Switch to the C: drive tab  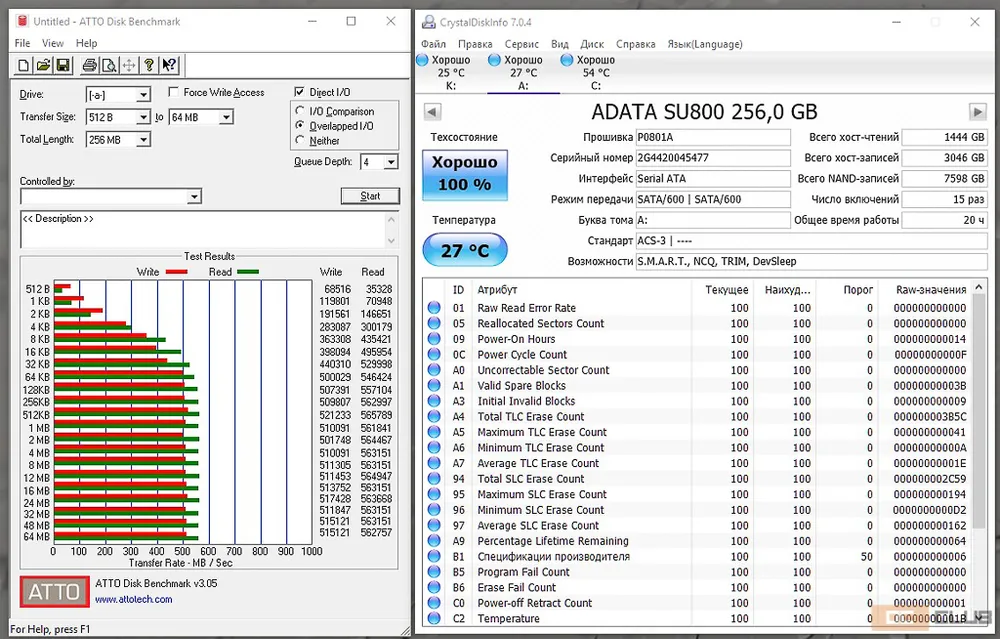tap(597, 73)
